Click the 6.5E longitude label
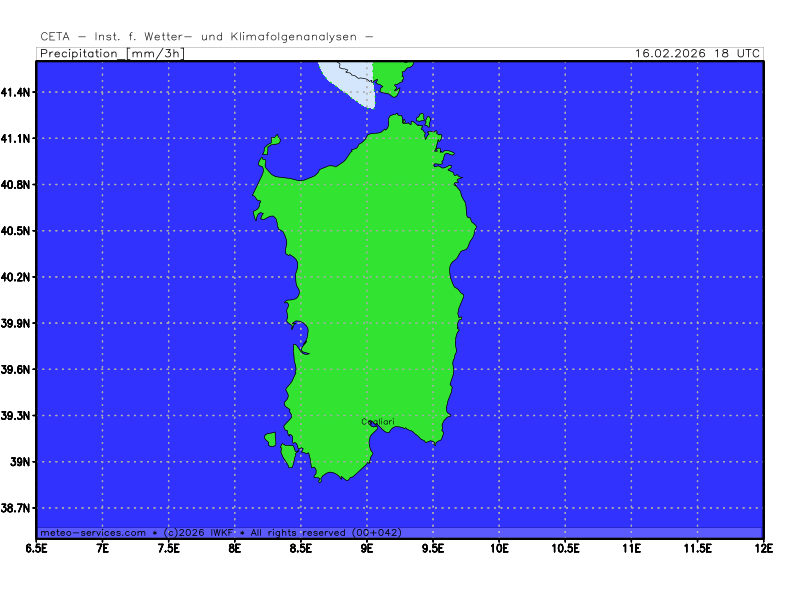The height and width of the screenshot is (600, 800). pos(37,548)
